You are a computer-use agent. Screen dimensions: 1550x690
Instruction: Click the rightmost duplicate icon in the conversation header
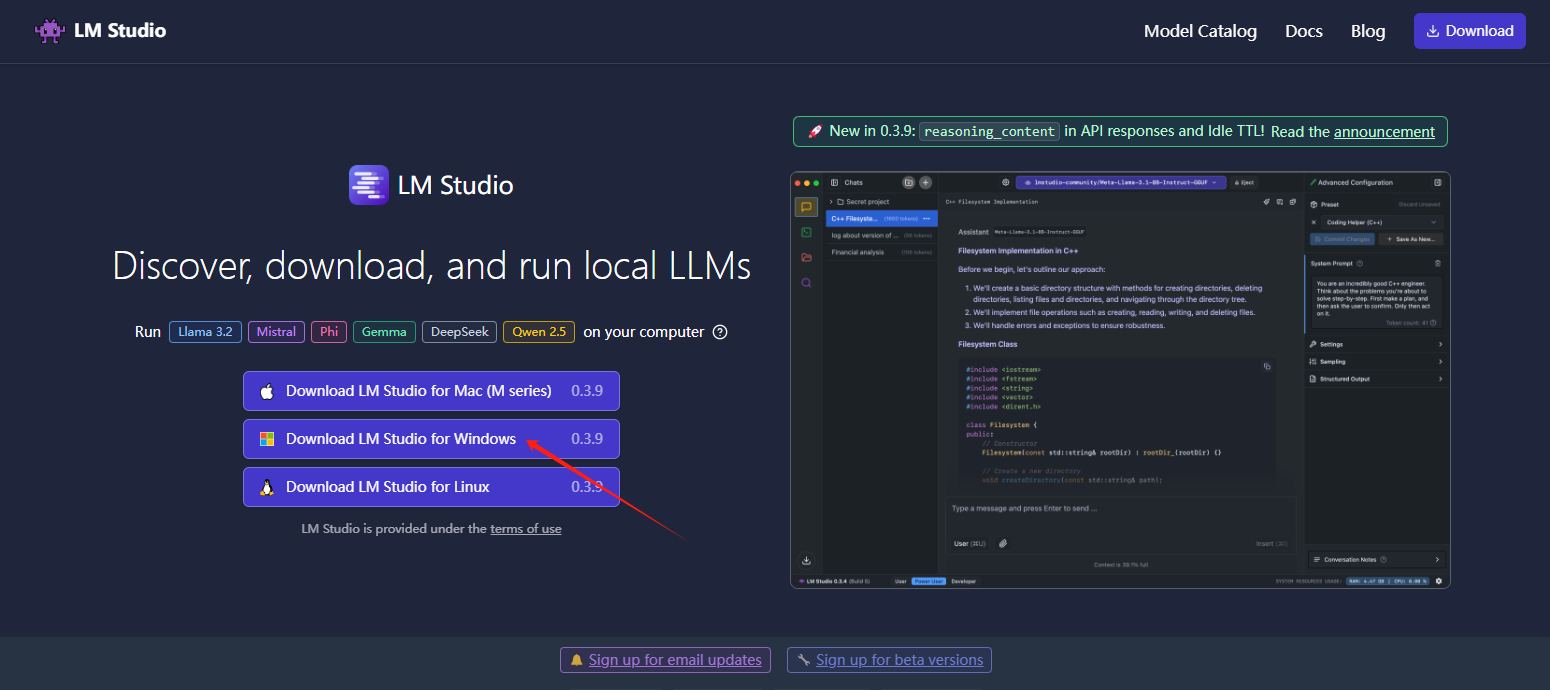coord(1293,202)
